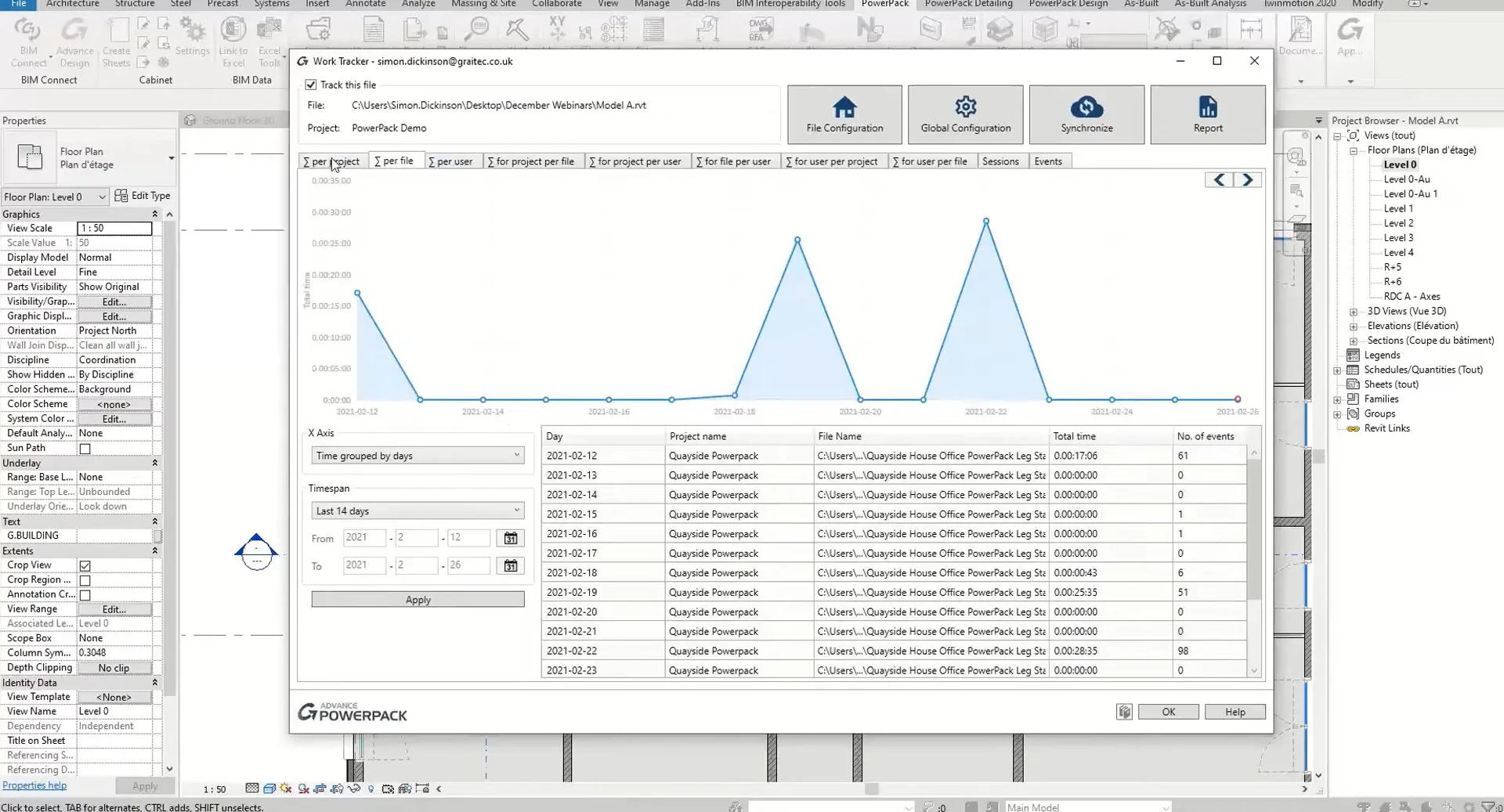Viewport: 1504px width, 812px height.
Task: Go to previous chart period arrow
Action: (x=1219, y=180)
